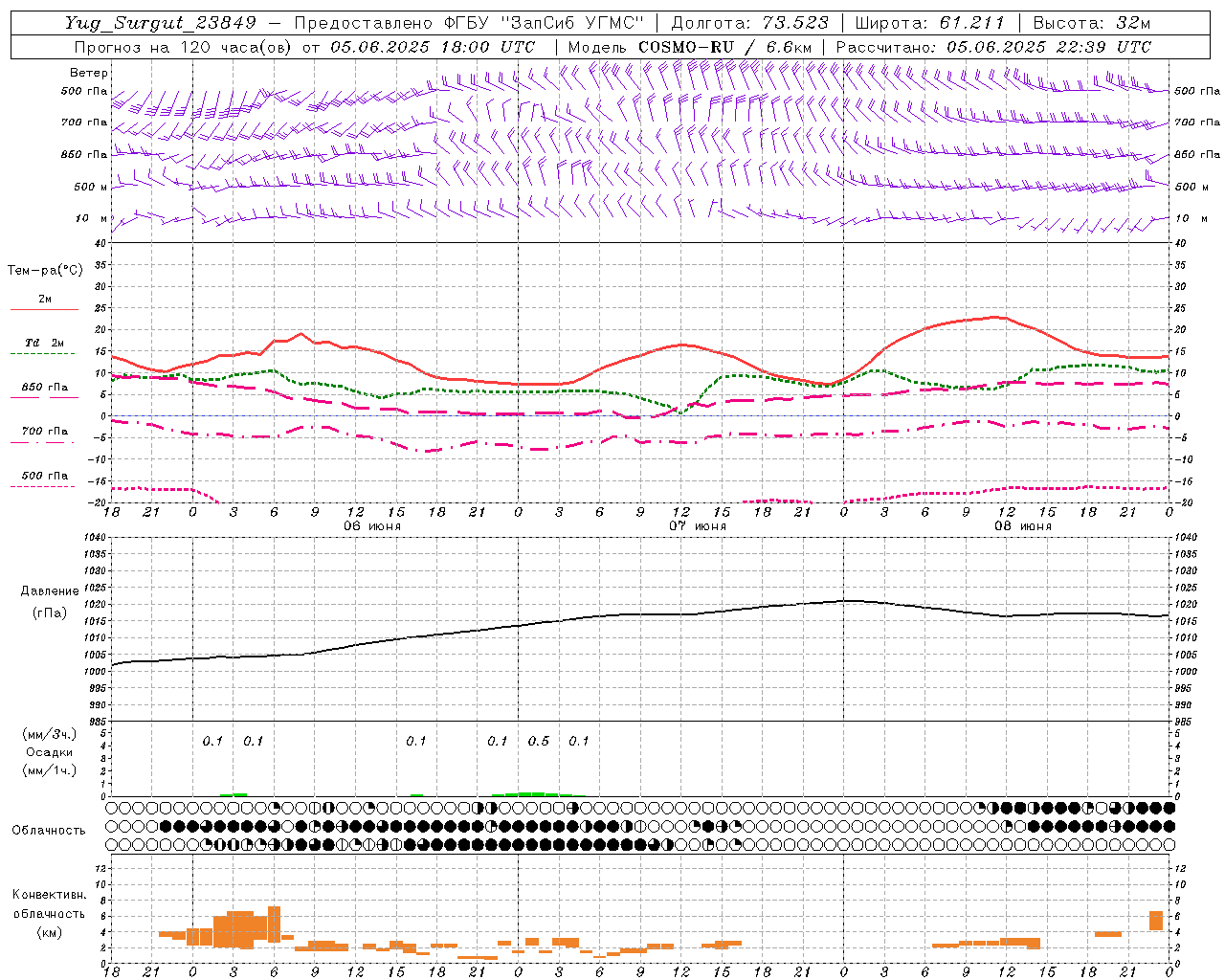Click the '(мм/3ч.)' precipitation unit label
This screenshot has height=980, width=1225.
click(x=50, y=735)
